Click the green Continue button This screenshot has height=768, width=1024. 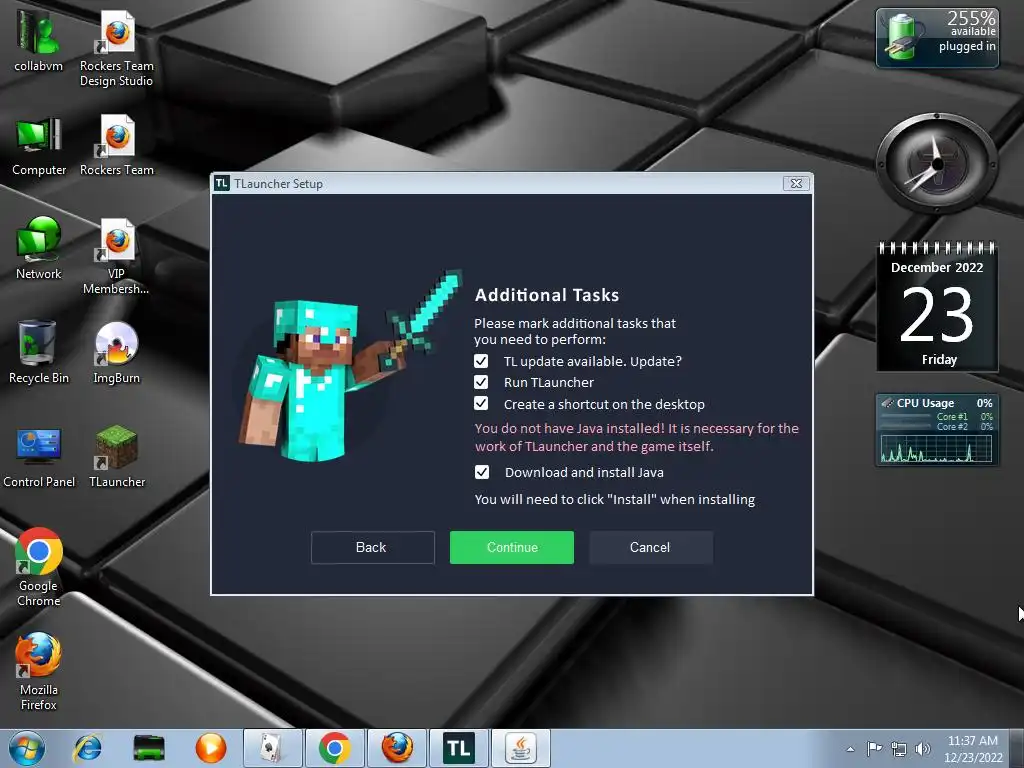(x=512, y=547)
